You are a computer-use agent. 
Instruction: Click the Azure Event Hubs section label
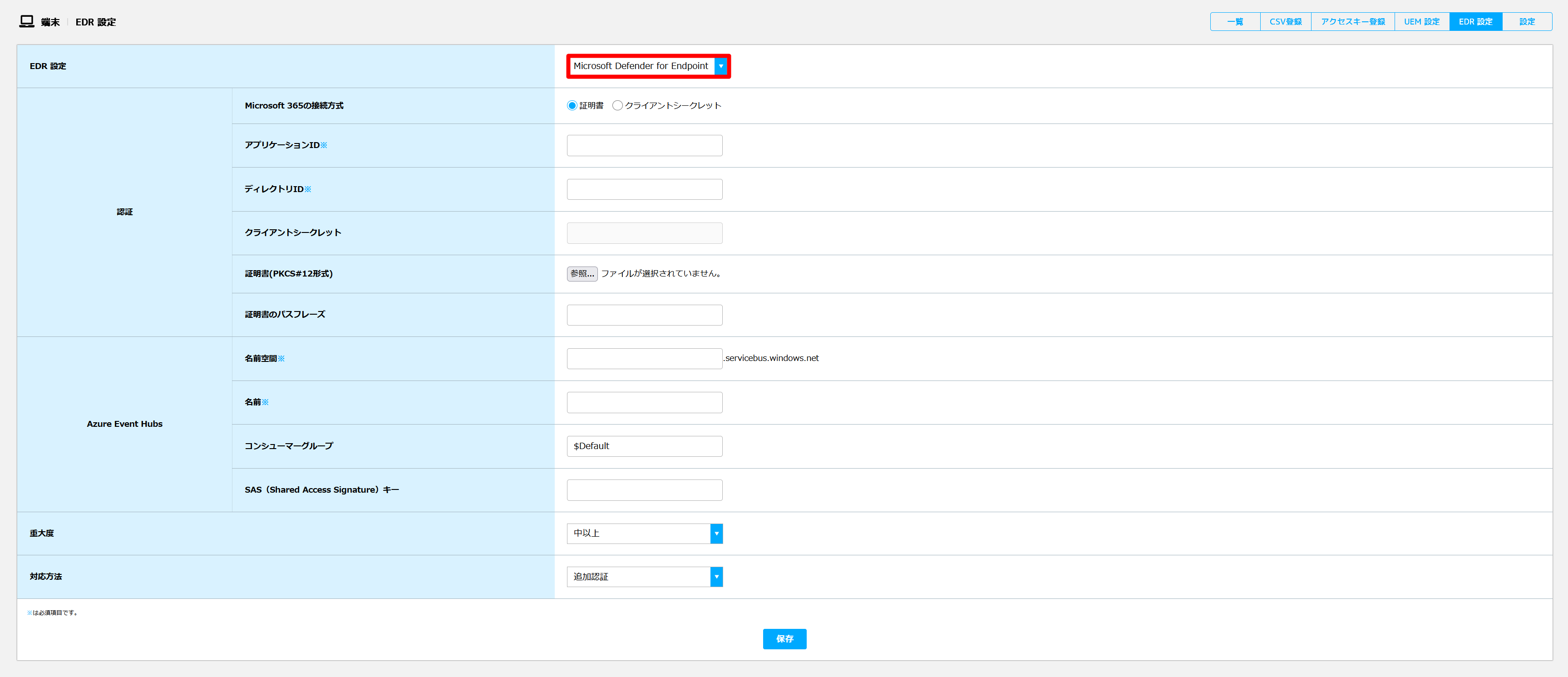pyautogui.click(x=125, y=424)
